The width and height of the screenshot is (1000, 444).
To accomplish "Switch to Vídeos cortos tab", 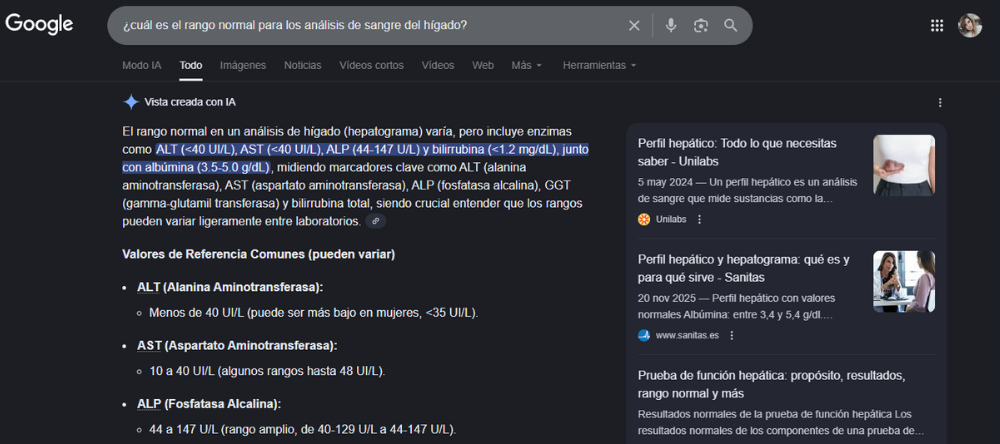I will [x=371, y=65].
